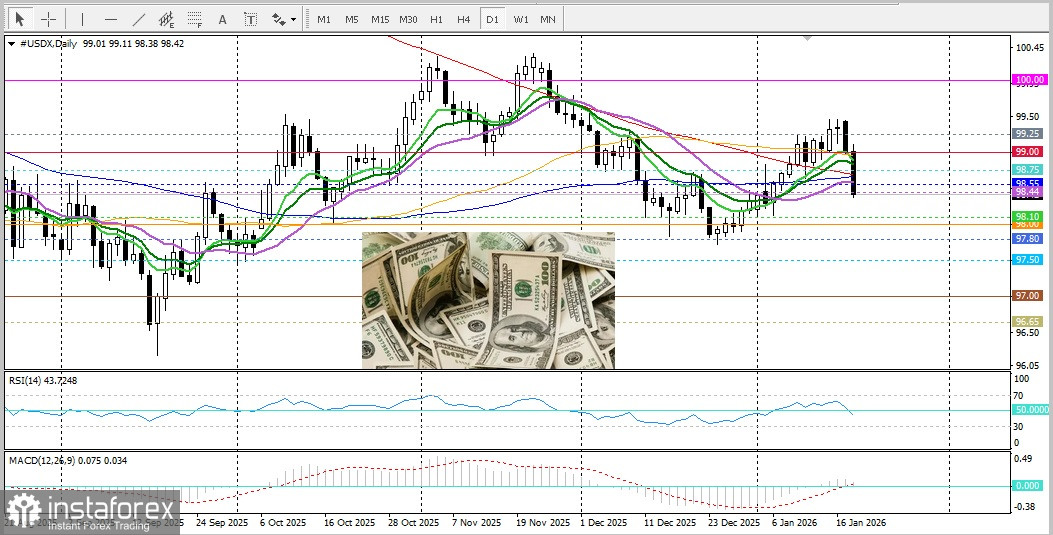This screenshot has width=1053, height=535.
Task: Select the cursor arrow tool
Action: coord(19,19)
